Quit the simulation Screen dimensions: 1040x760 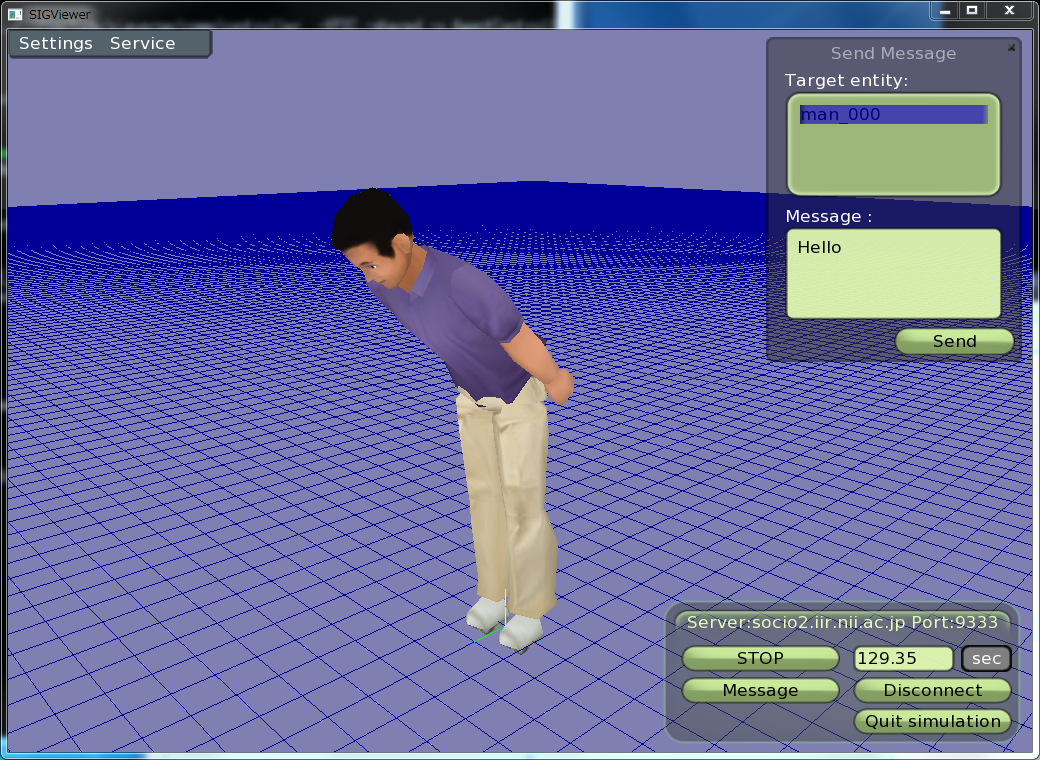(x=932, y=721)
